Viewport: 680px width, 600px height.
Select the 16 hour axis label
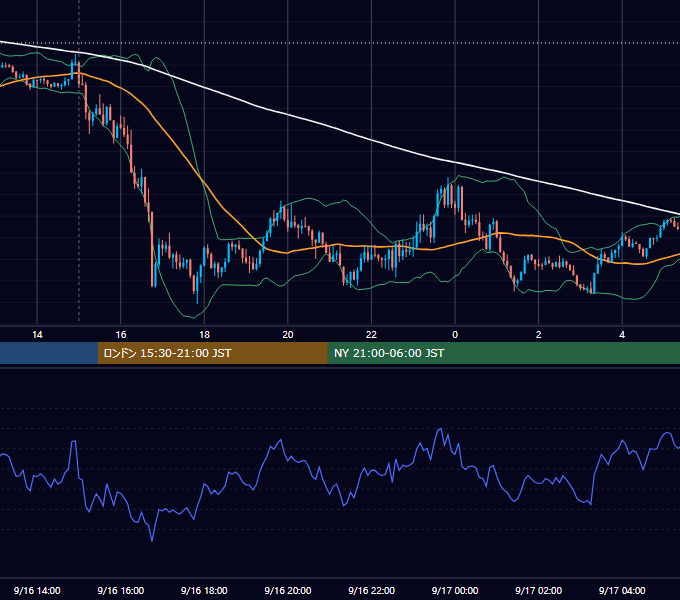point(121,335)
